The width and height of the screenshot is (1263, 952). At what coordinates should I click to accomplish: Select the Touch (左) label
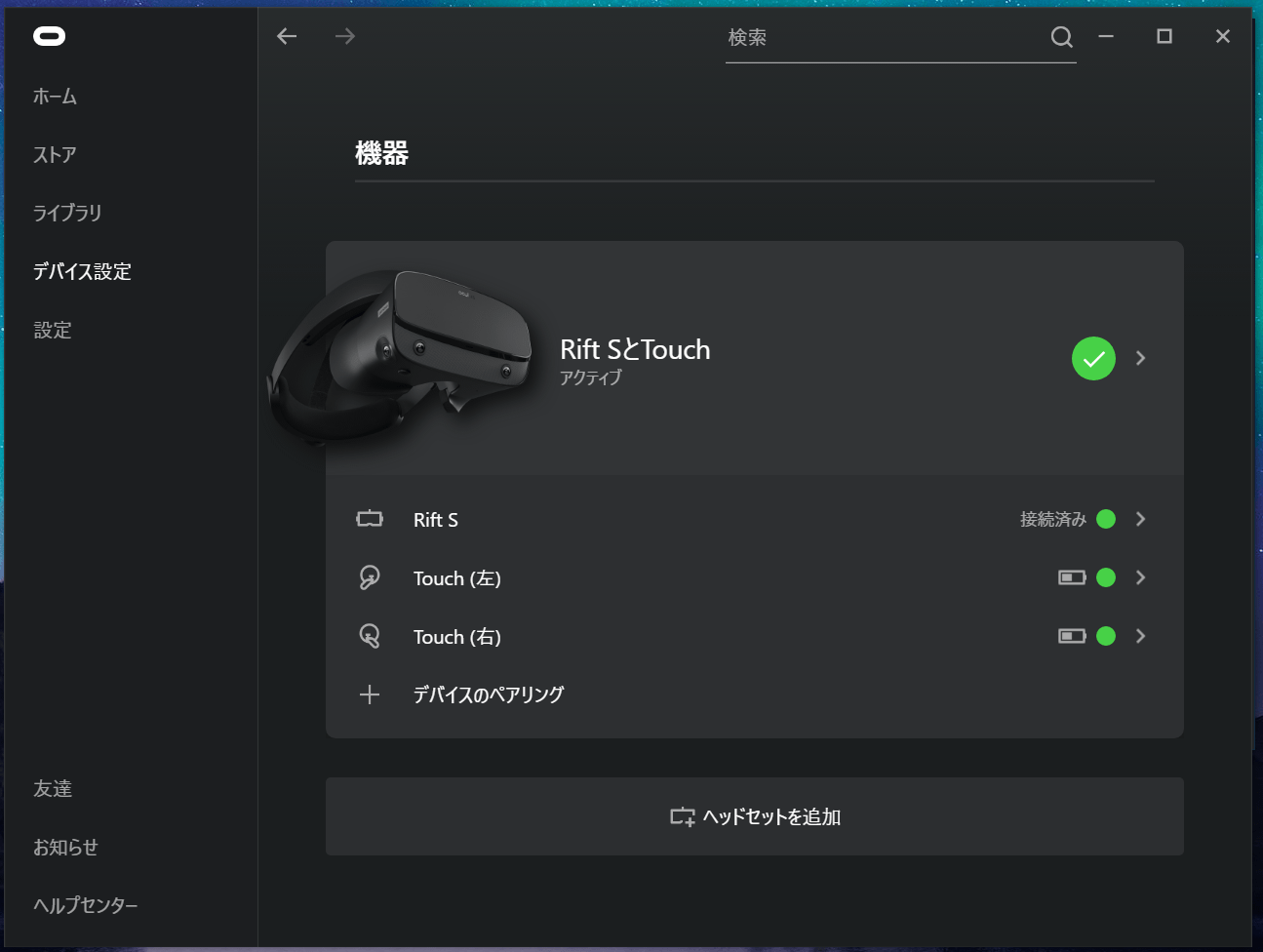point(457,578)
